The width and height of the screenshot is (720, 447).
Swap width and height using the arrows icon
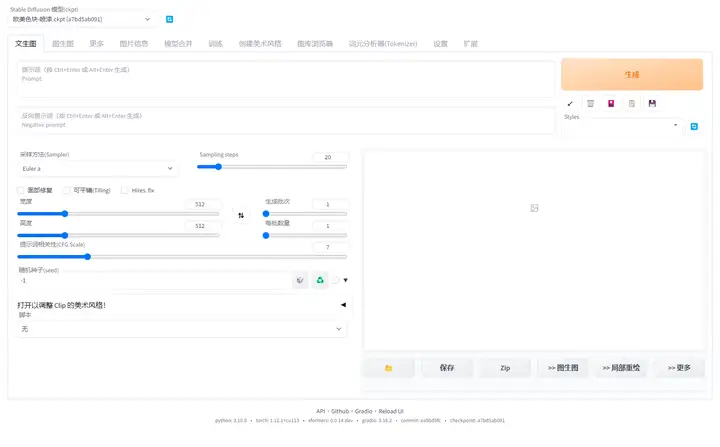(x=240, y=215)
